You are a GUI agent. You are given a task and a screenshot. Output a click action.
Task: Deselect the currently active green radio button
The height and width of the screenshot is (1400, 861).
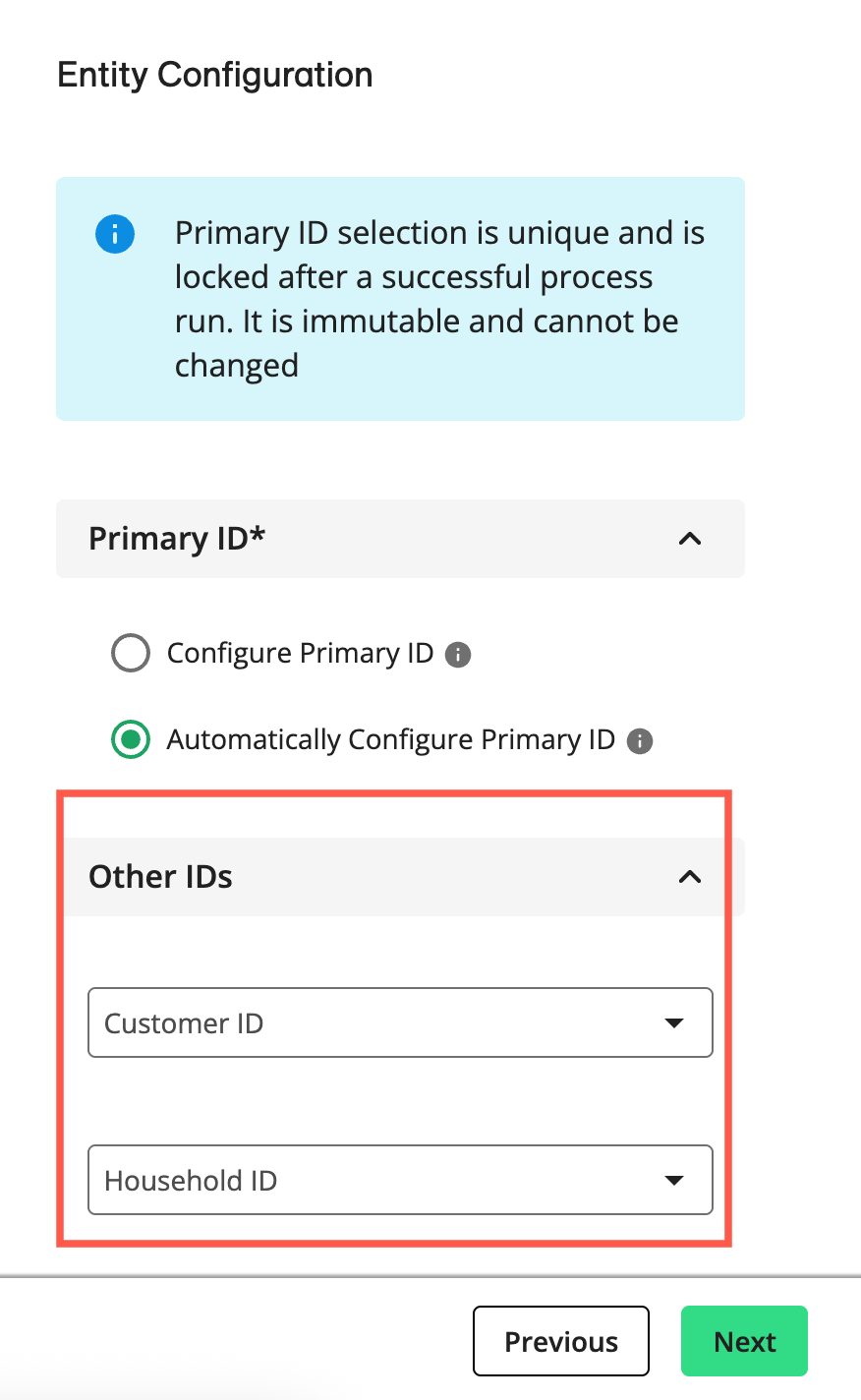tap(131, 739)
